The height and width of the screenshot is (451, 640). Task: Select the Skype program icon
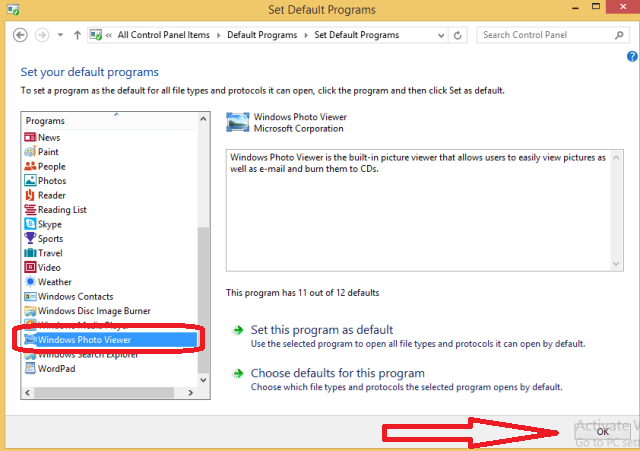tap(30, 224)
